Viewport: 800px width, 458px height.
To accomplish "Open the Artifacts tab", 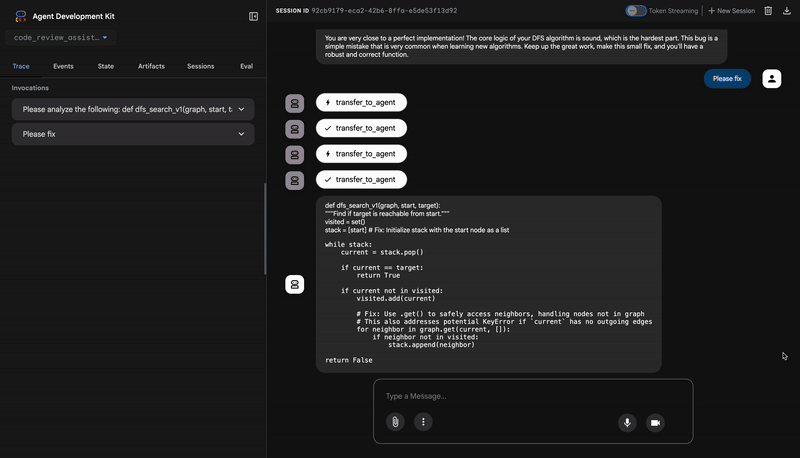I will click(151, 66).
